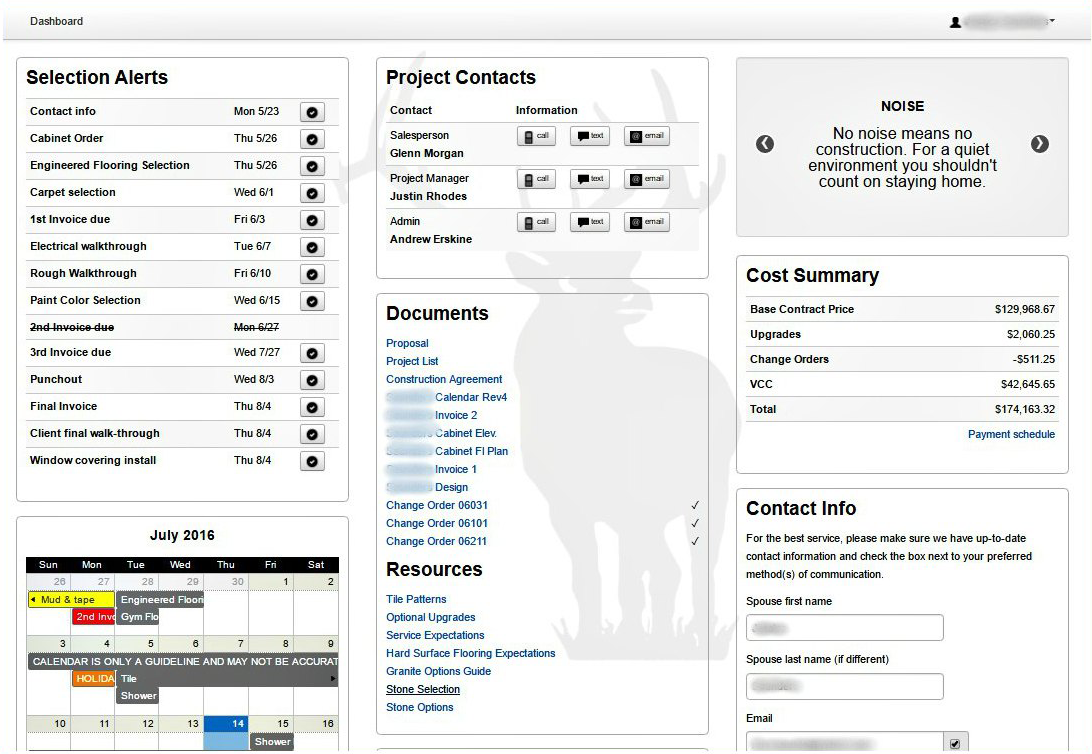
Task: Mark 1st Invoice due as done
Action: pyautogui.click(x=312, y=220)
